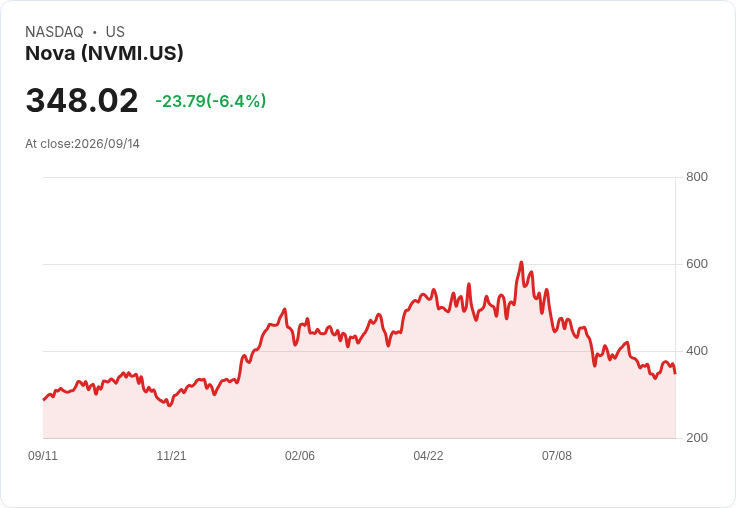Select the 800 y-axis label
The image size is (736, 508).
click(x=697, y=177)
